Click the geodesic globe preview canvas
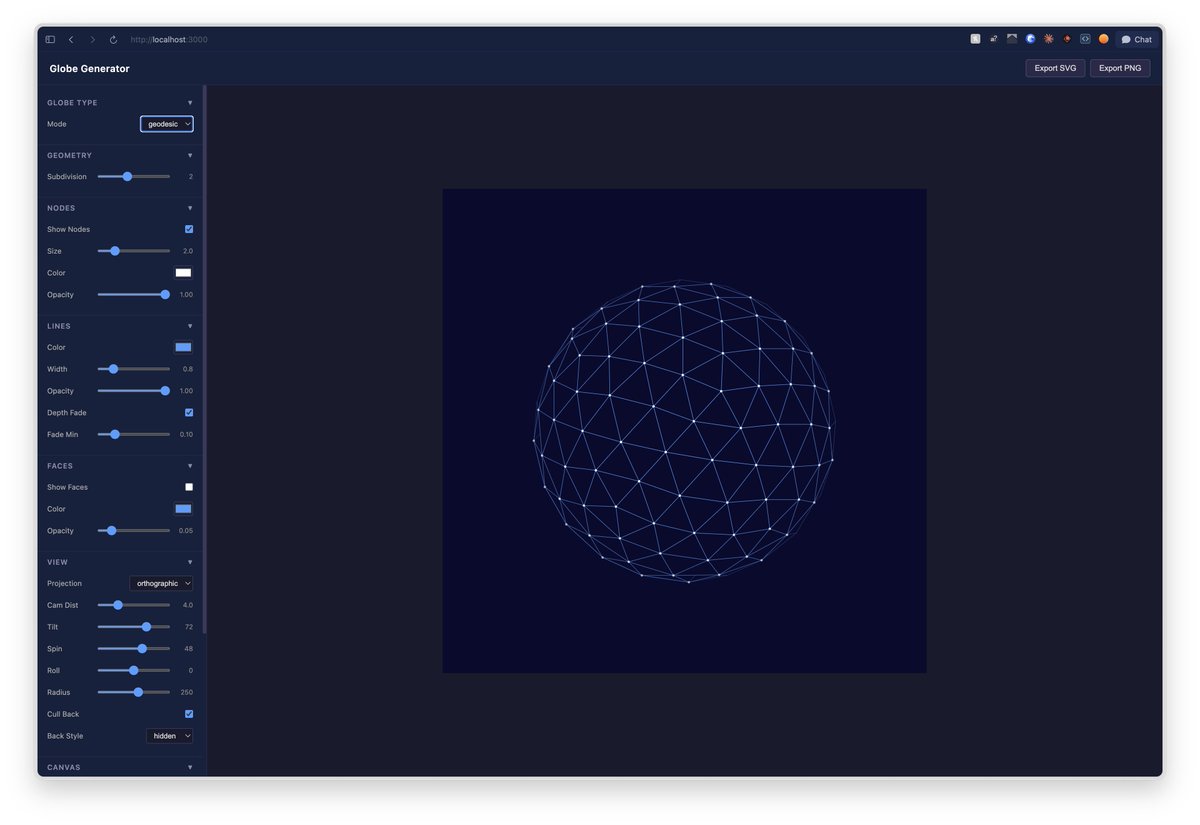This screenshot has height=825, width=1200. pos(684,431)
